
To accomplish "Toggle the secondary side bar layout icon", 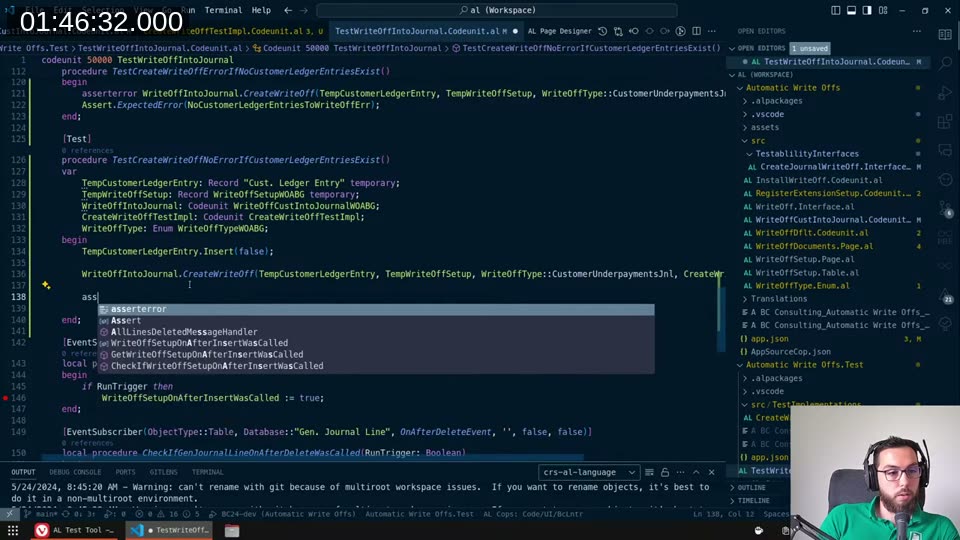I will click(x=867, y=10).
